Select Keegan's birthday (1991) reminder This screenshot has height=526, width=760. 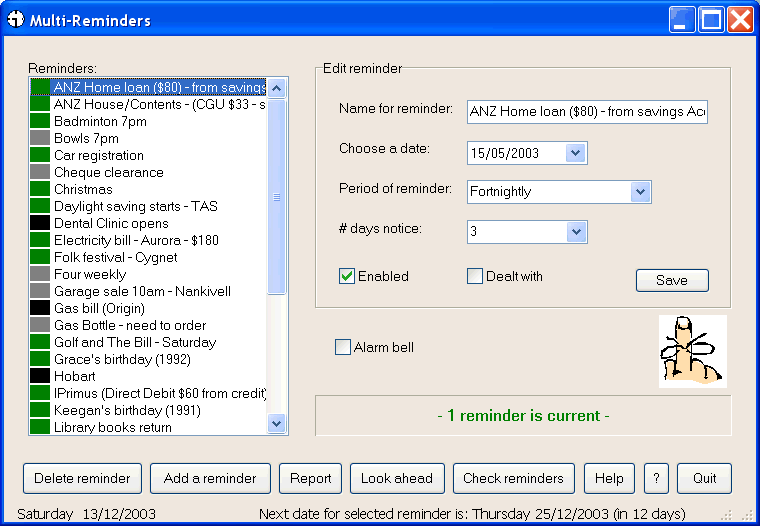(148, 411)
